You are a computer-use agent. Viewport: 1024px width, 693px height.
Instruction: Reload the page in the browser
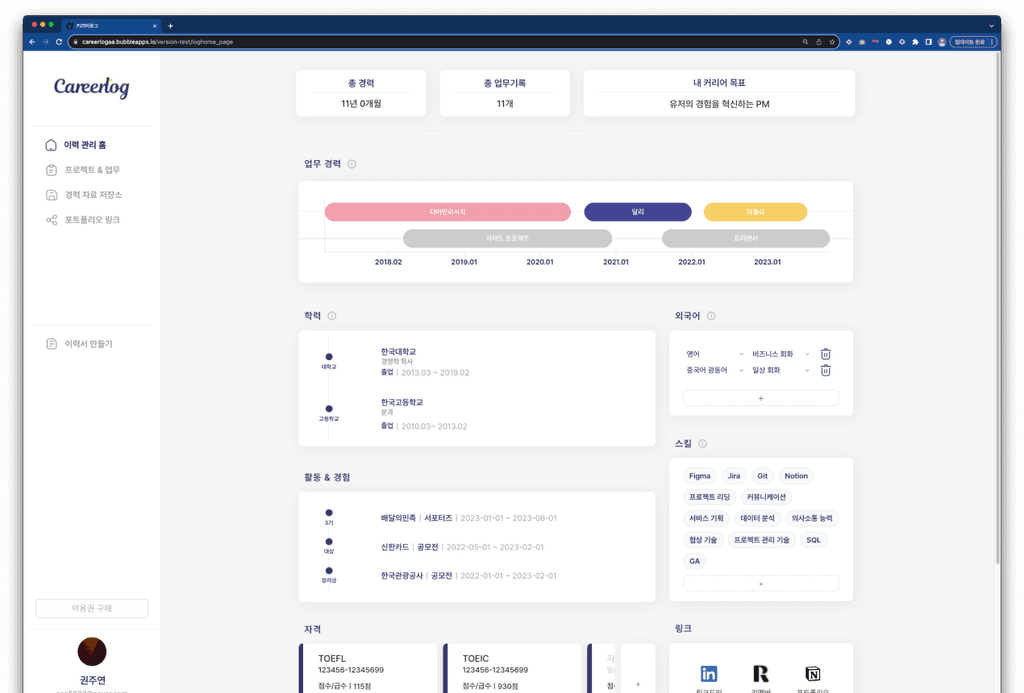[59, 42]
